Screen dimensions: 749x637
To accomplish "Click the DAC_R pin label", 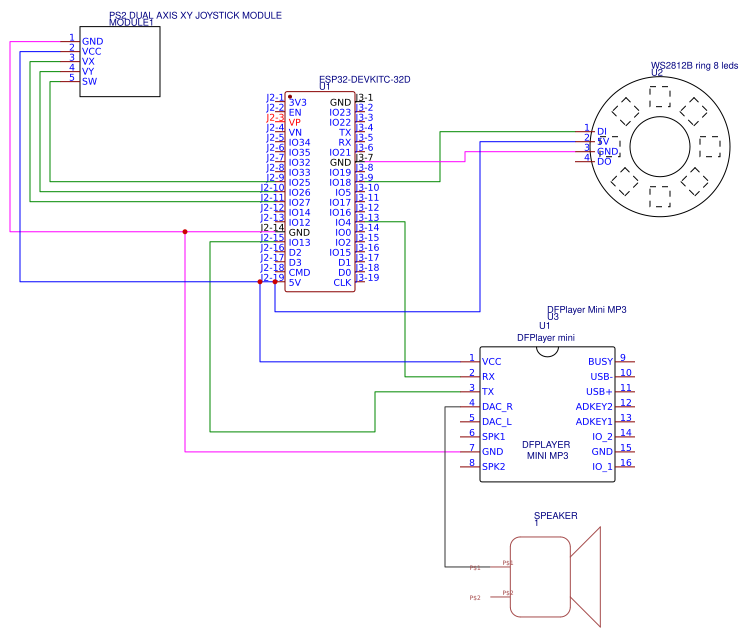I will pos(497,407).
